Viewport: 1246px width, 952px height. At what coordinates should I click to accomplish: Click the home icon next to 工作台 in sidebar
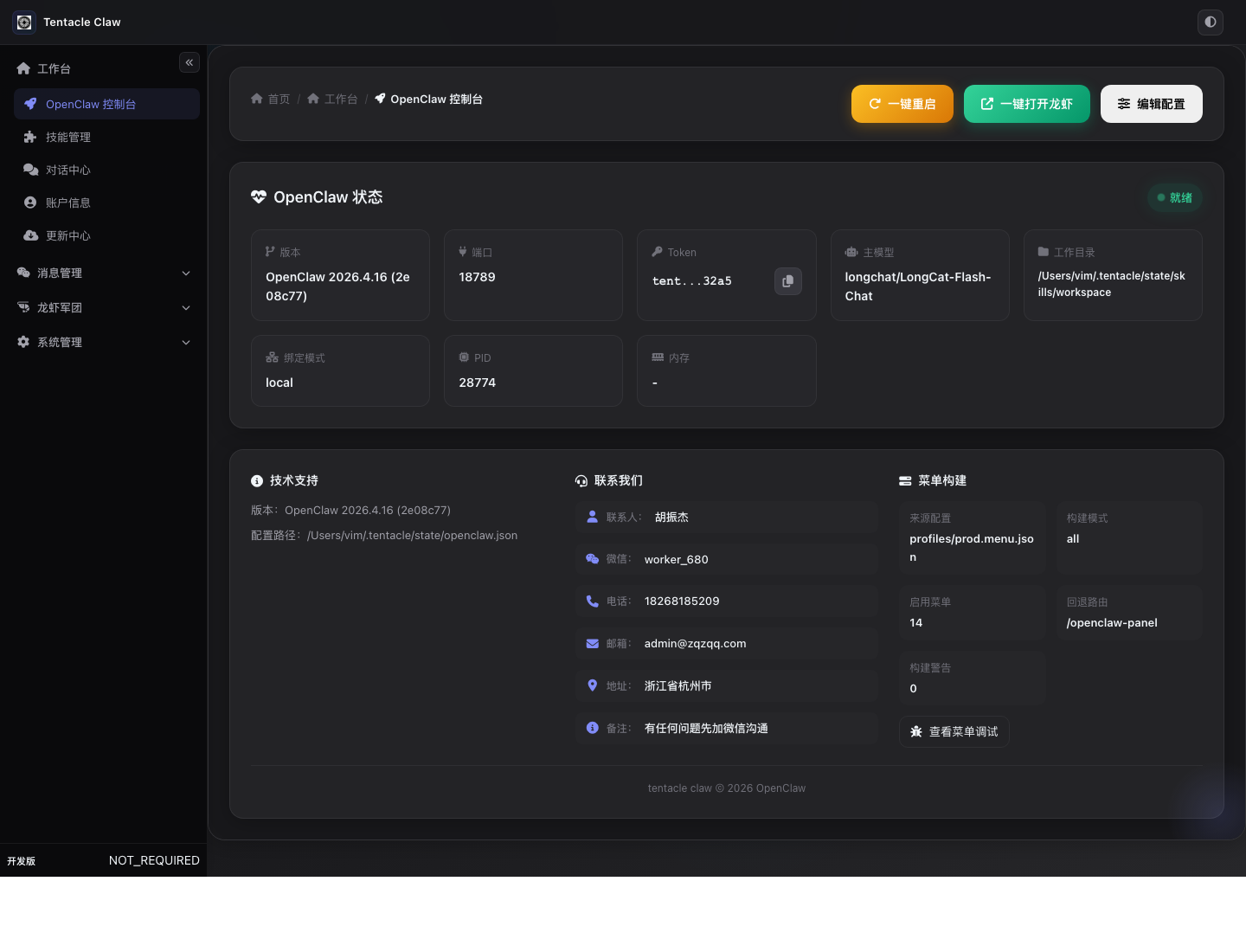click(x=23, y=68)
